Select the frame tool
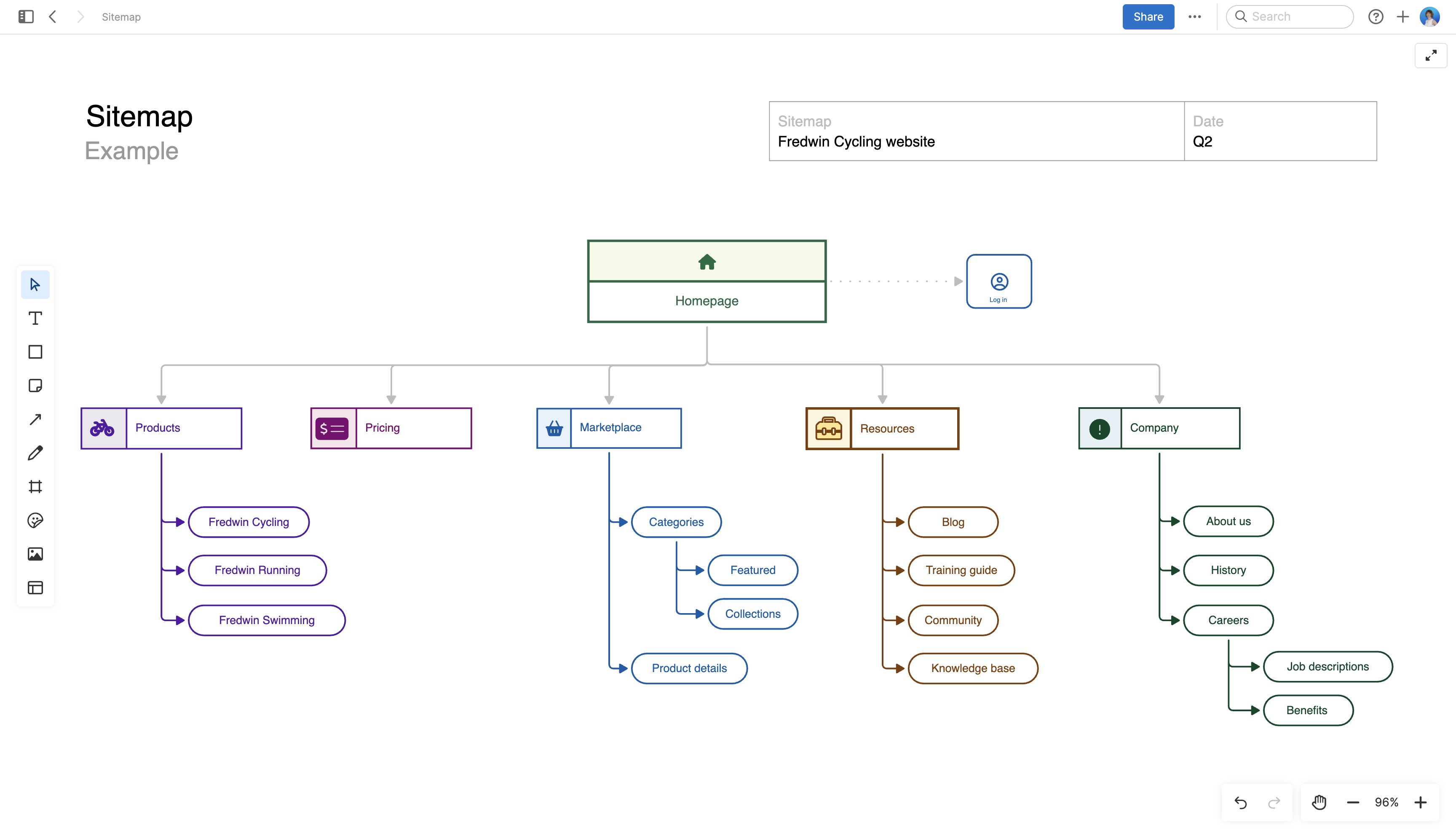 coord(35,487)
